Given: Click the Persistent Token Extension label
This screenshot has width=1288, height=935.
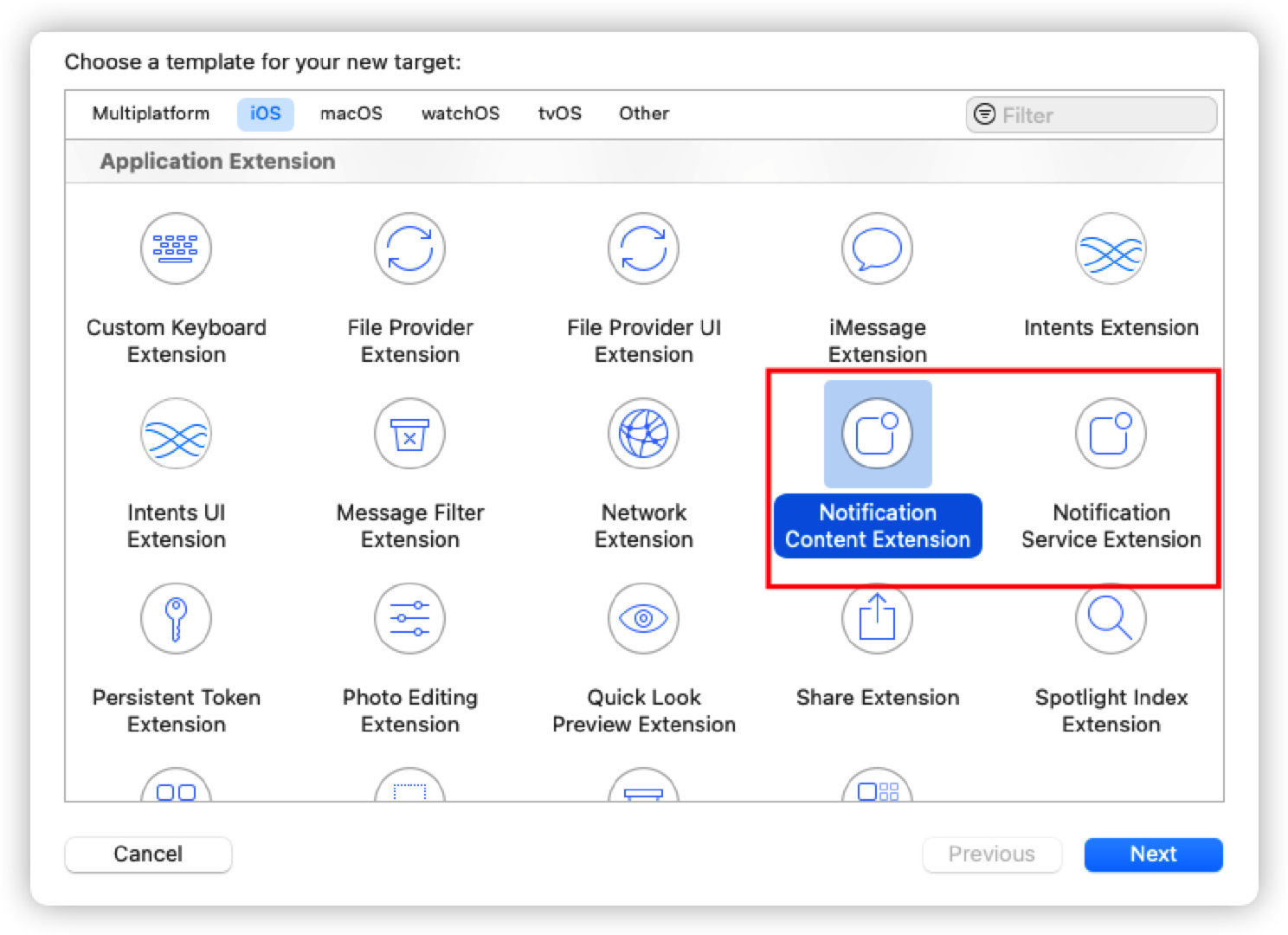Looking at the screenshot, I should tap(176, 711).
